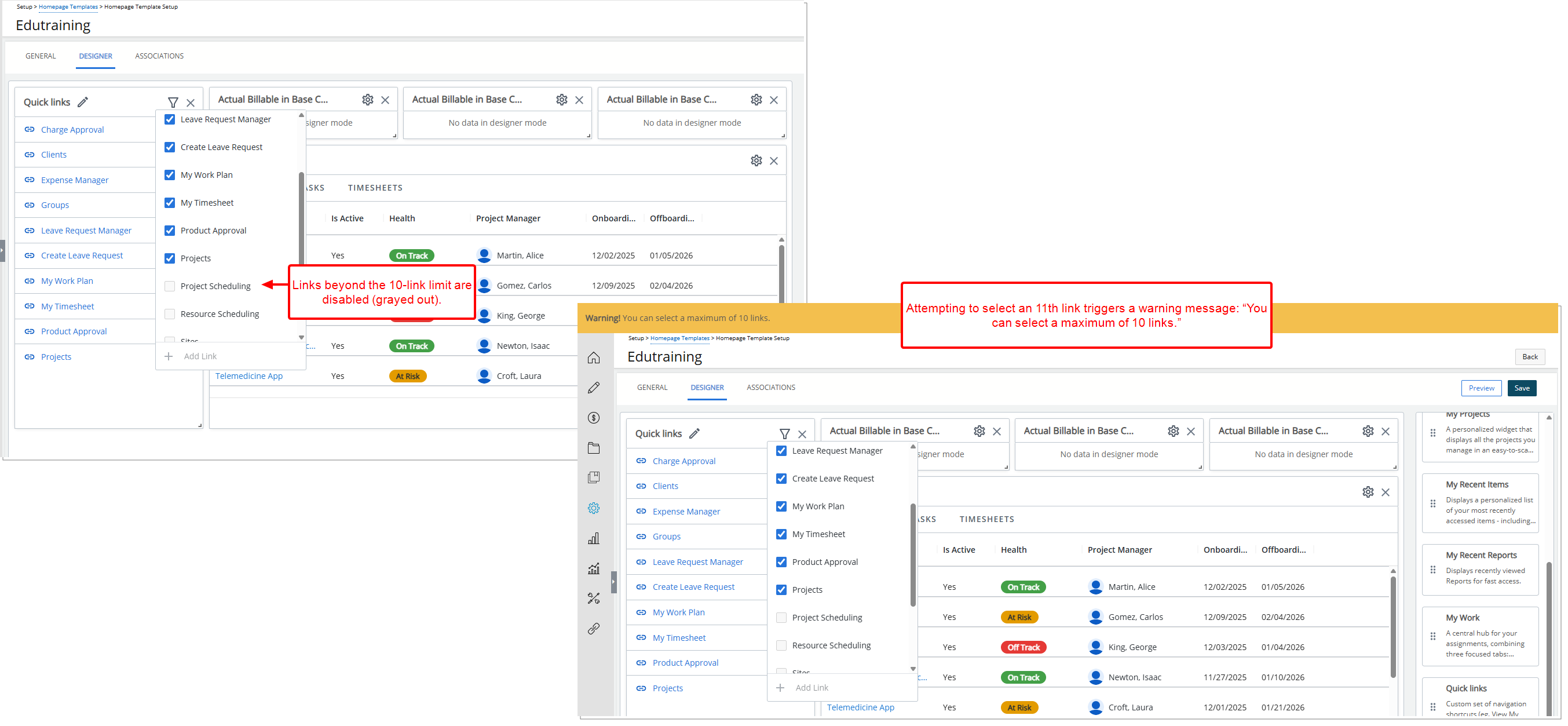Click the home icon in left sidebar
The width and height of the screenshot is (1568, 726).
point(594,358)
